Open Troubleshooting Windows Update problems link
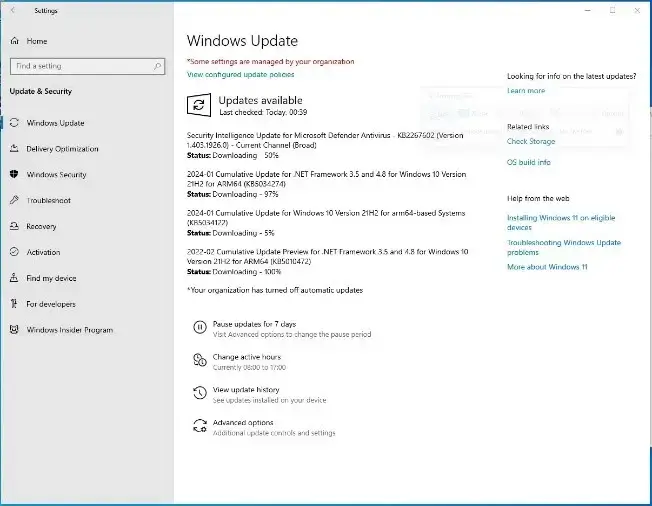Image resolution: width=652 pixels, height=506 pixels. pyautogui.click(x=564, y=247)
